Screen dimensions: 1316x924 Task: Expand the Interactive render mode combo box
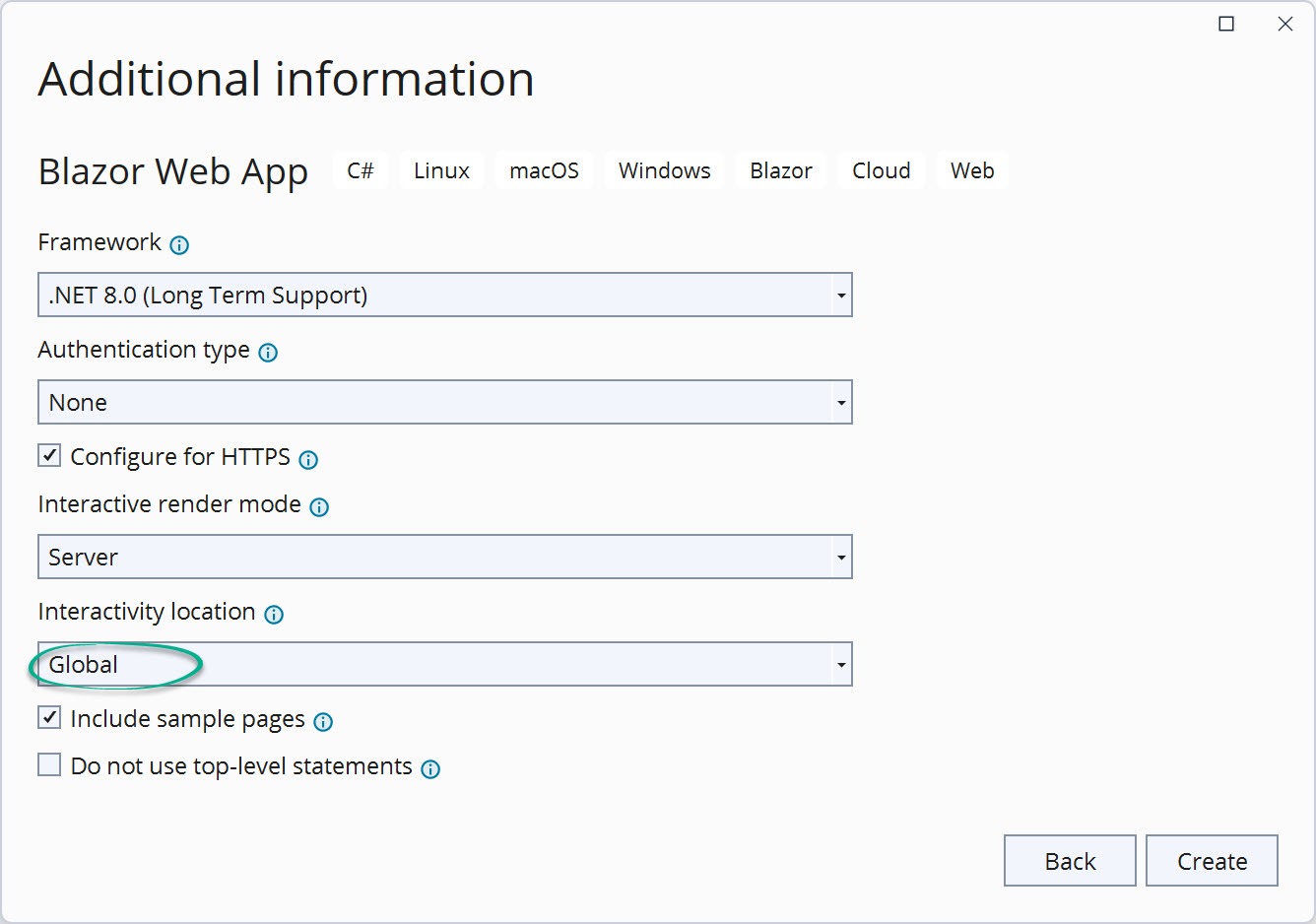pyautogui.click(x=445, y=557)
